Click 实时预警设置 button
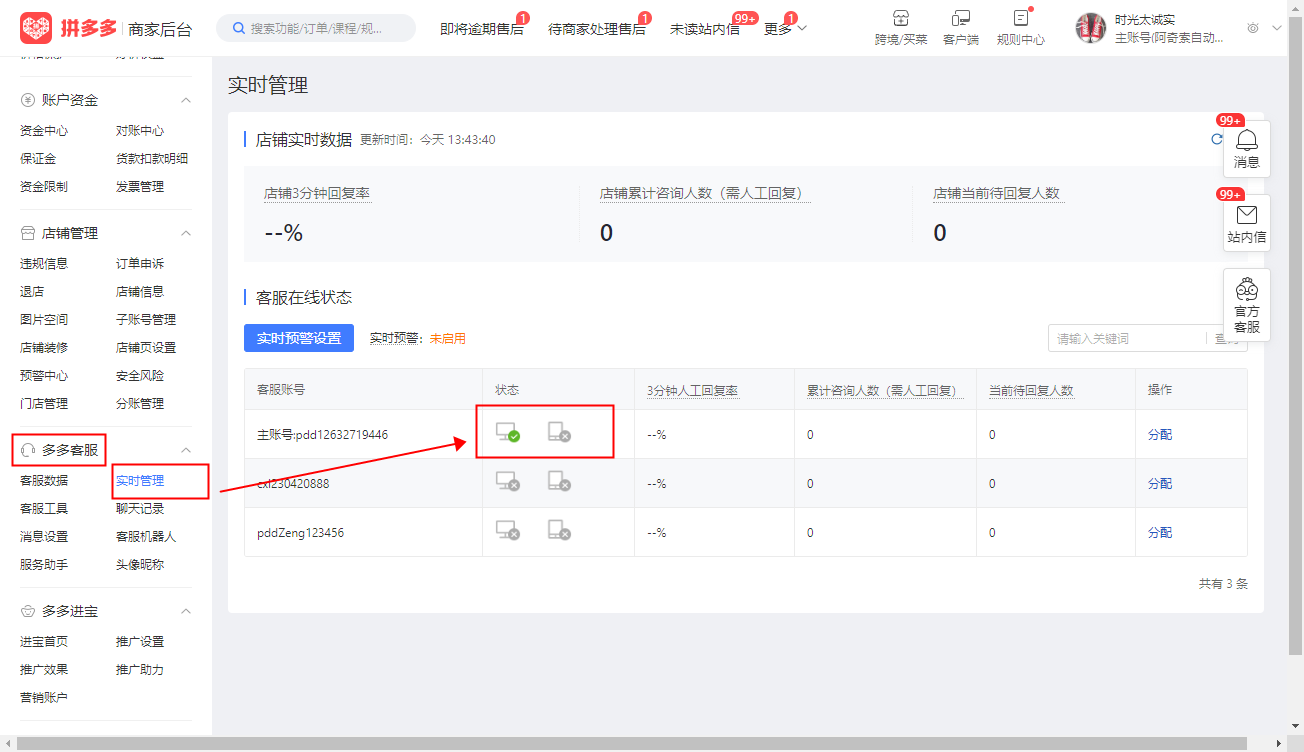1304x752 pixels. 299,338
